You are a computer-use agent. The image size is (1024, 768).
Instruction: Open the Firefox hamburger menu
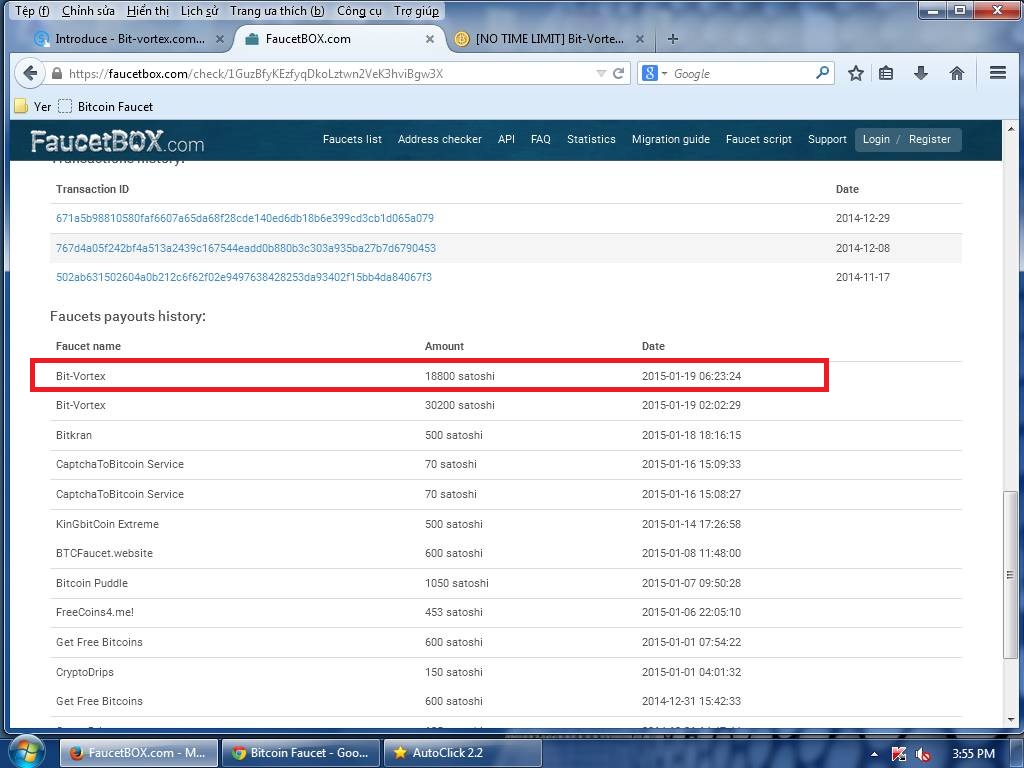coord(997,73)
